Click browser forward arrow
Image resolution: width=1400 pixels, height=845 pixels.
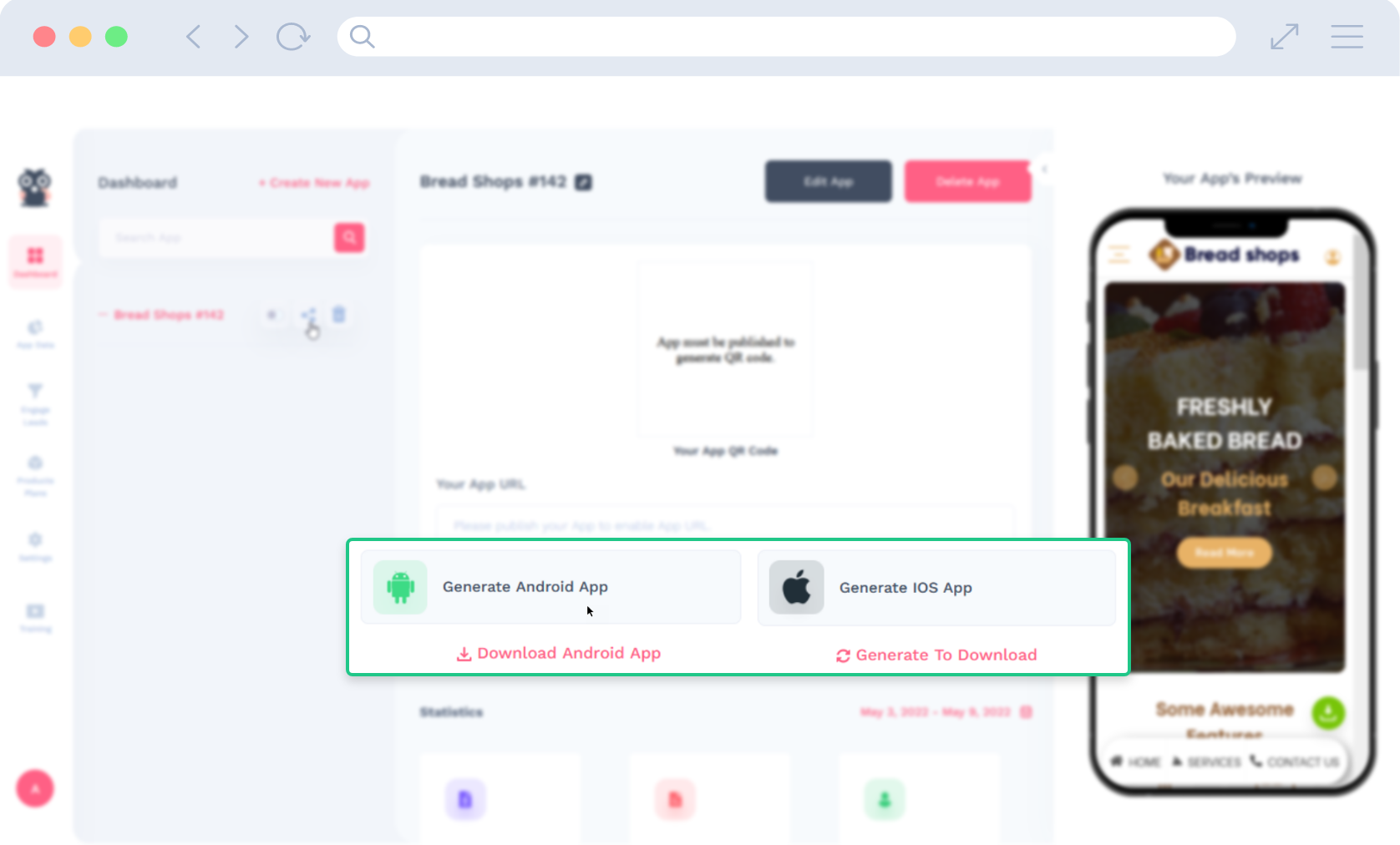click(241, 37)
